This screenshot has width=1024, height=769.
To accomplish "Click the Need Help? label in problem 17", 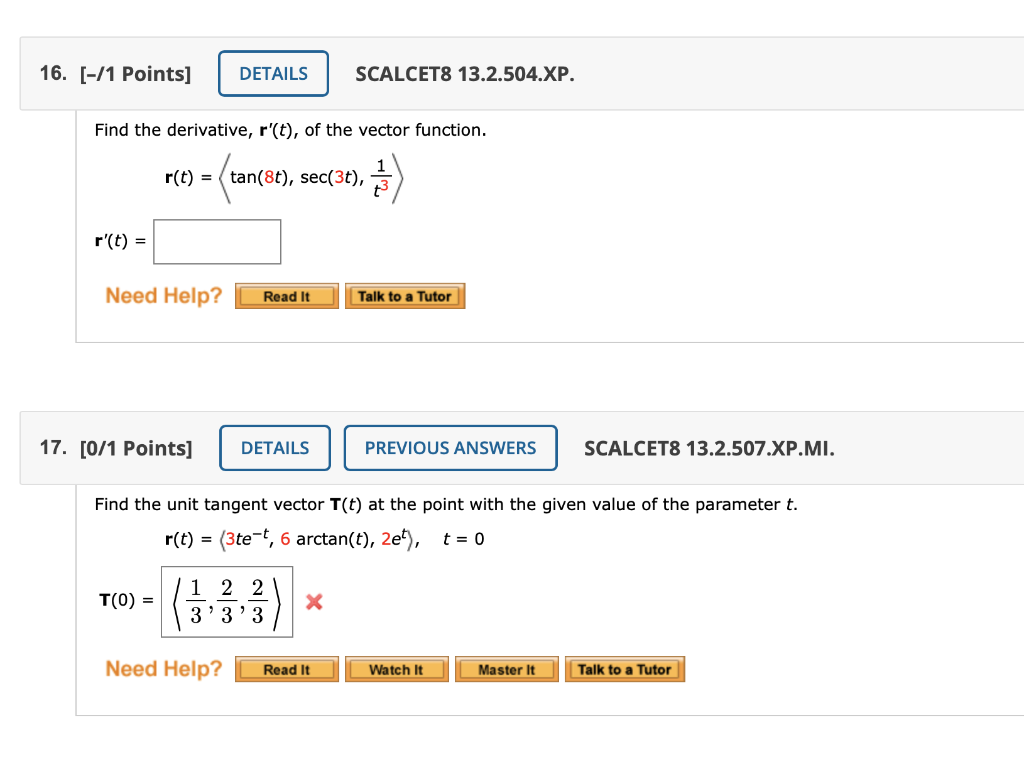I will pos(163,668).
